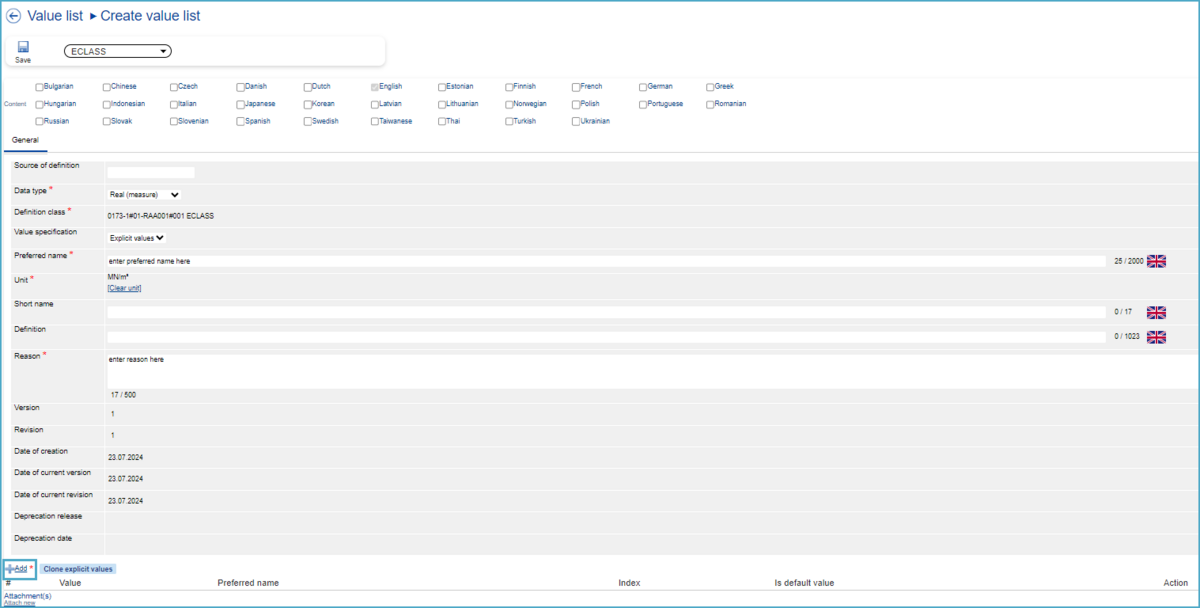Click UK flag icon for Preferred name
The height and width of the screenshot is (608, 1200).
(1156, 261)
